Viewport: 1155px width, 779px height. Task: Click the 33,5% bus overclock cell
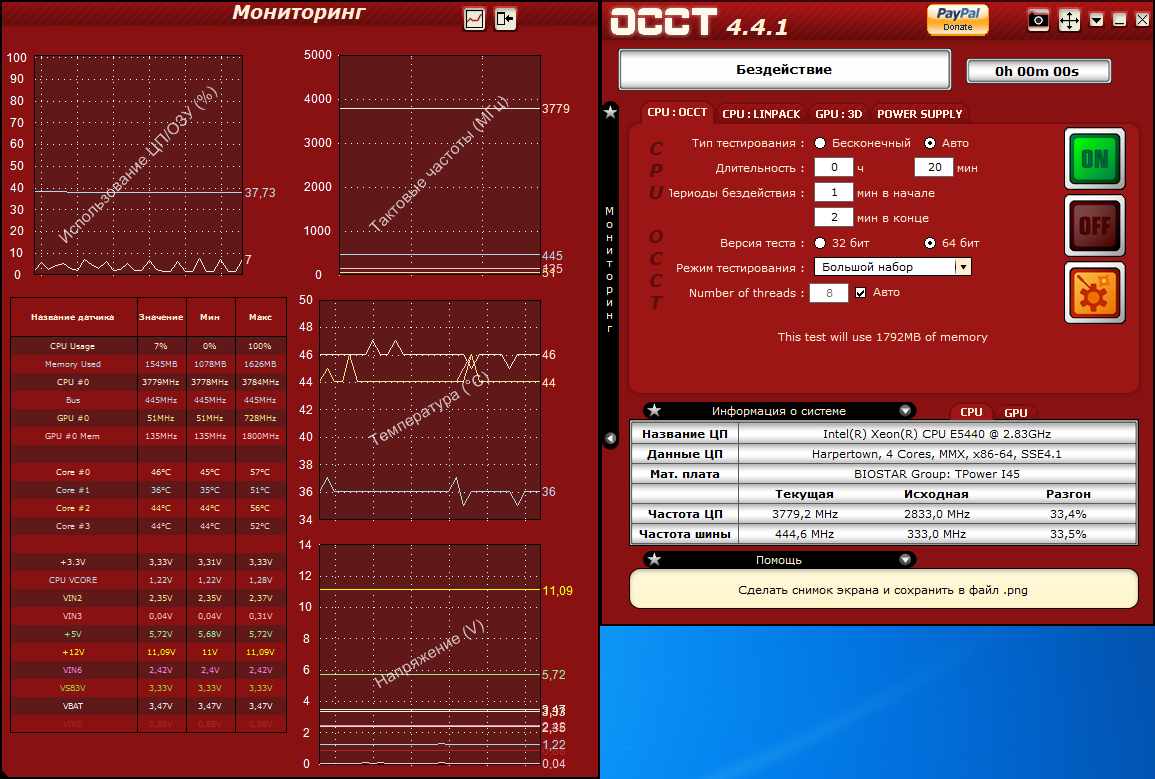click(1068, 534)
